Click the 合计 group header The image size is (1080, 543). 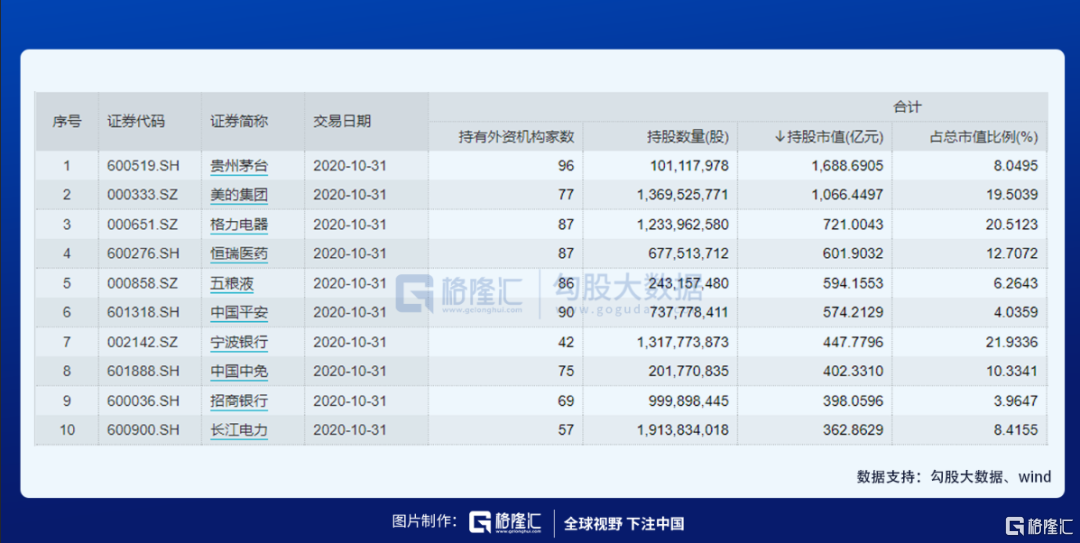(907, 107)
